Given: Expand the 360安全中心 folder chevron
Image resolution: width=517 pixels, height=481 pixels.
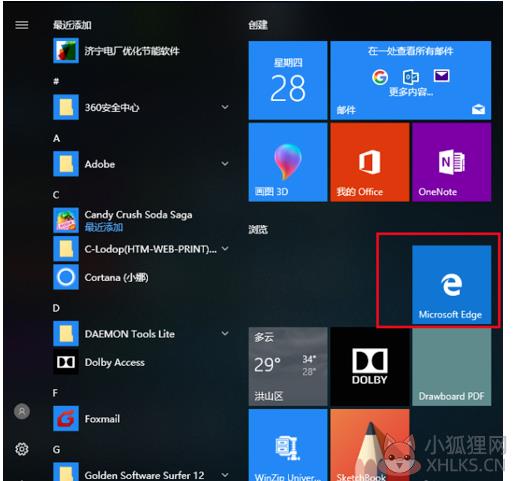Looking at the screenshot, I should [225, 107].
